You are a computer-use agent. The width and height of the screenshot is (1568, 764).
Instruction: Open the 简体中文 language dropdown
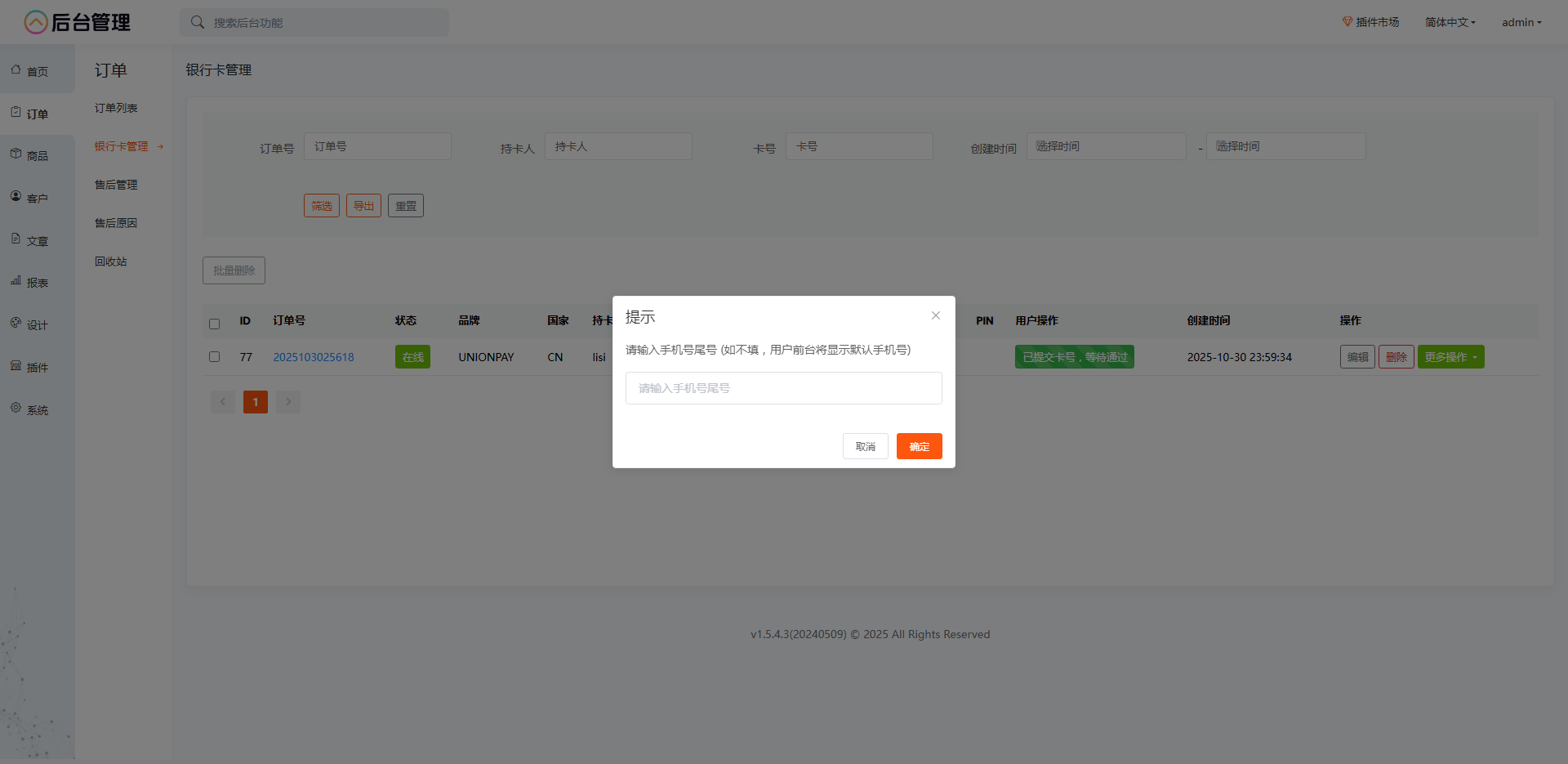(1450, 22)
